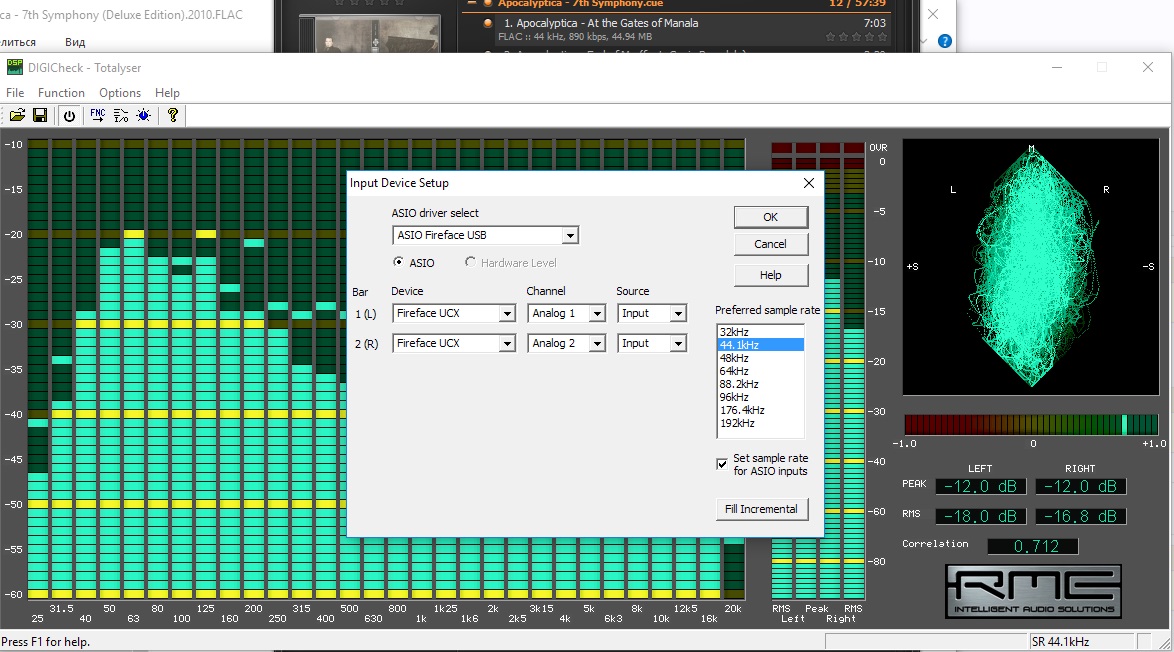Screen dimensions: 1174x652
Task: Click the dialog Help button
Action: pyautogui.click(x=770, y=275)
